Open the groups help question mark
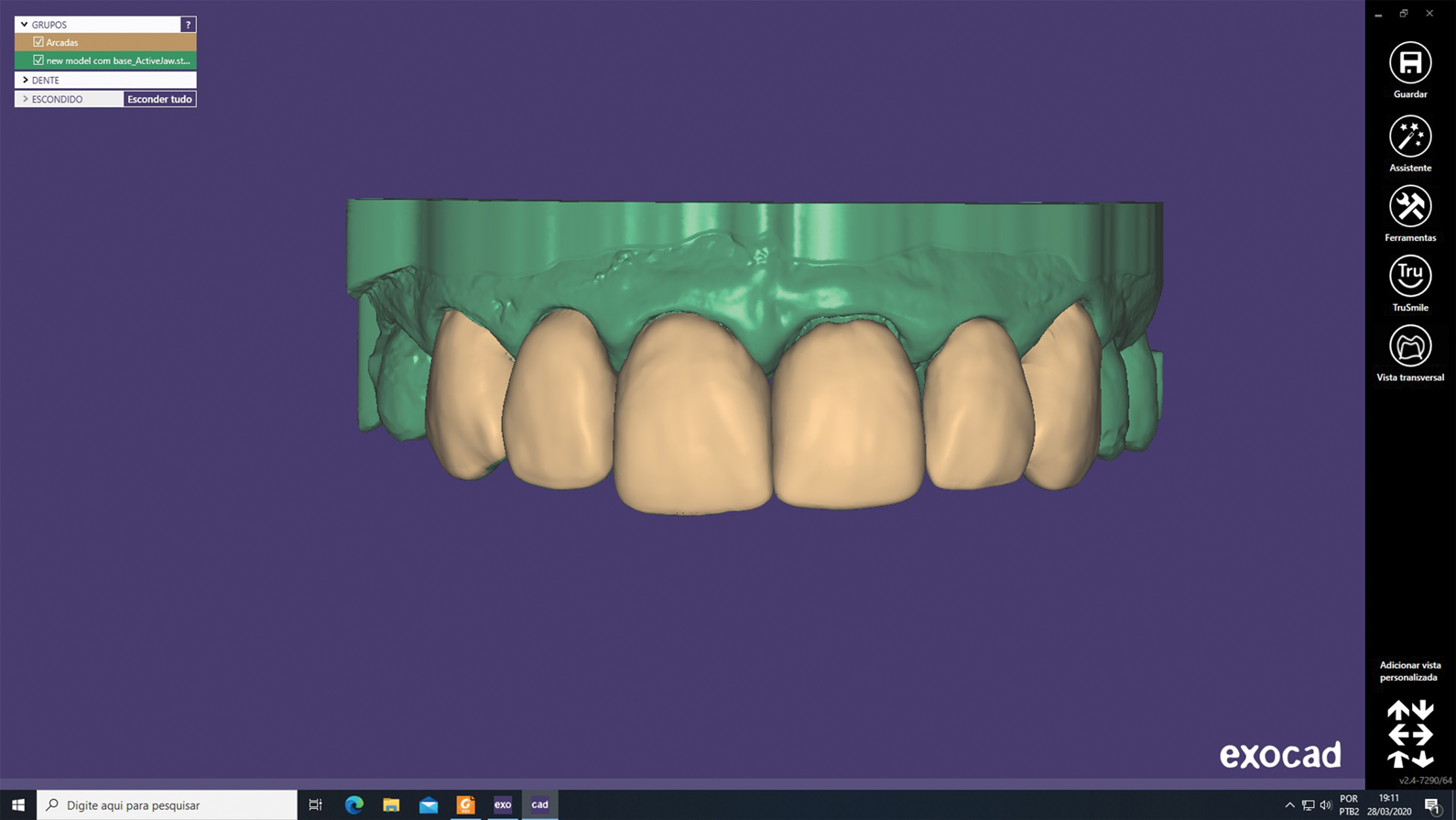 click(188, 25)
